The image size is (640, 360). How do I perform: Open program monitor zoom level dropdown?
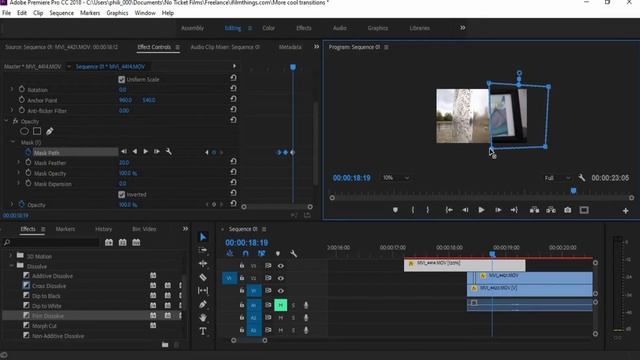(x=395, y=178)
